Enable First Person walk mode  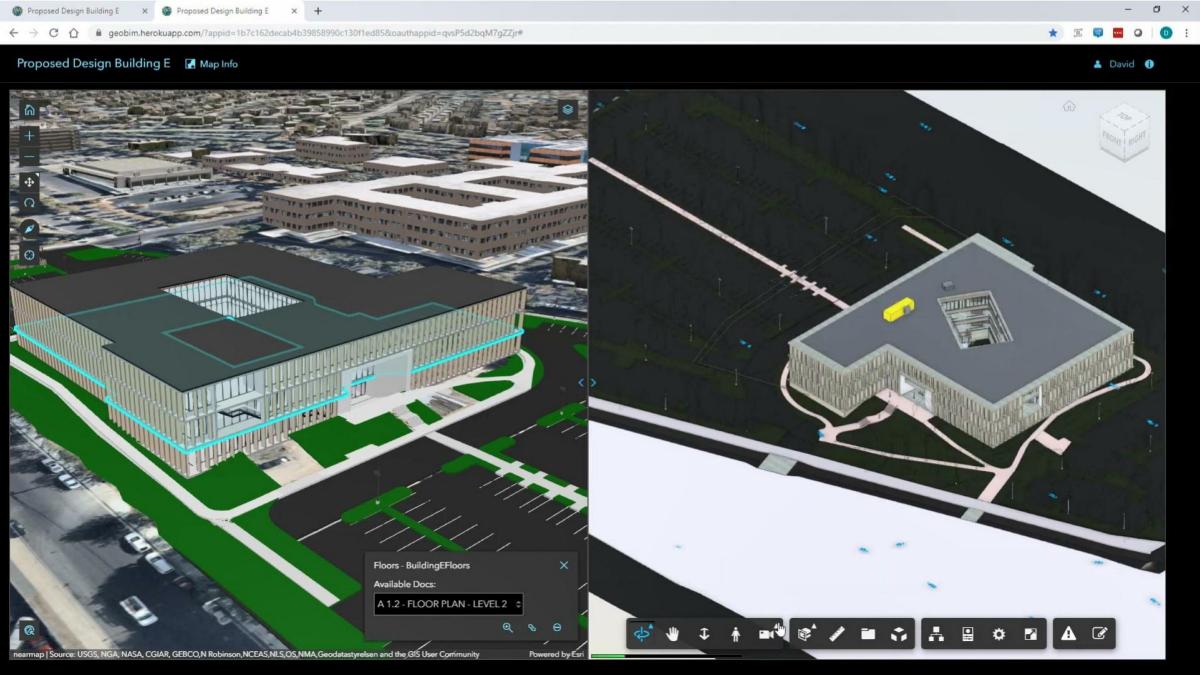(735, 634)
